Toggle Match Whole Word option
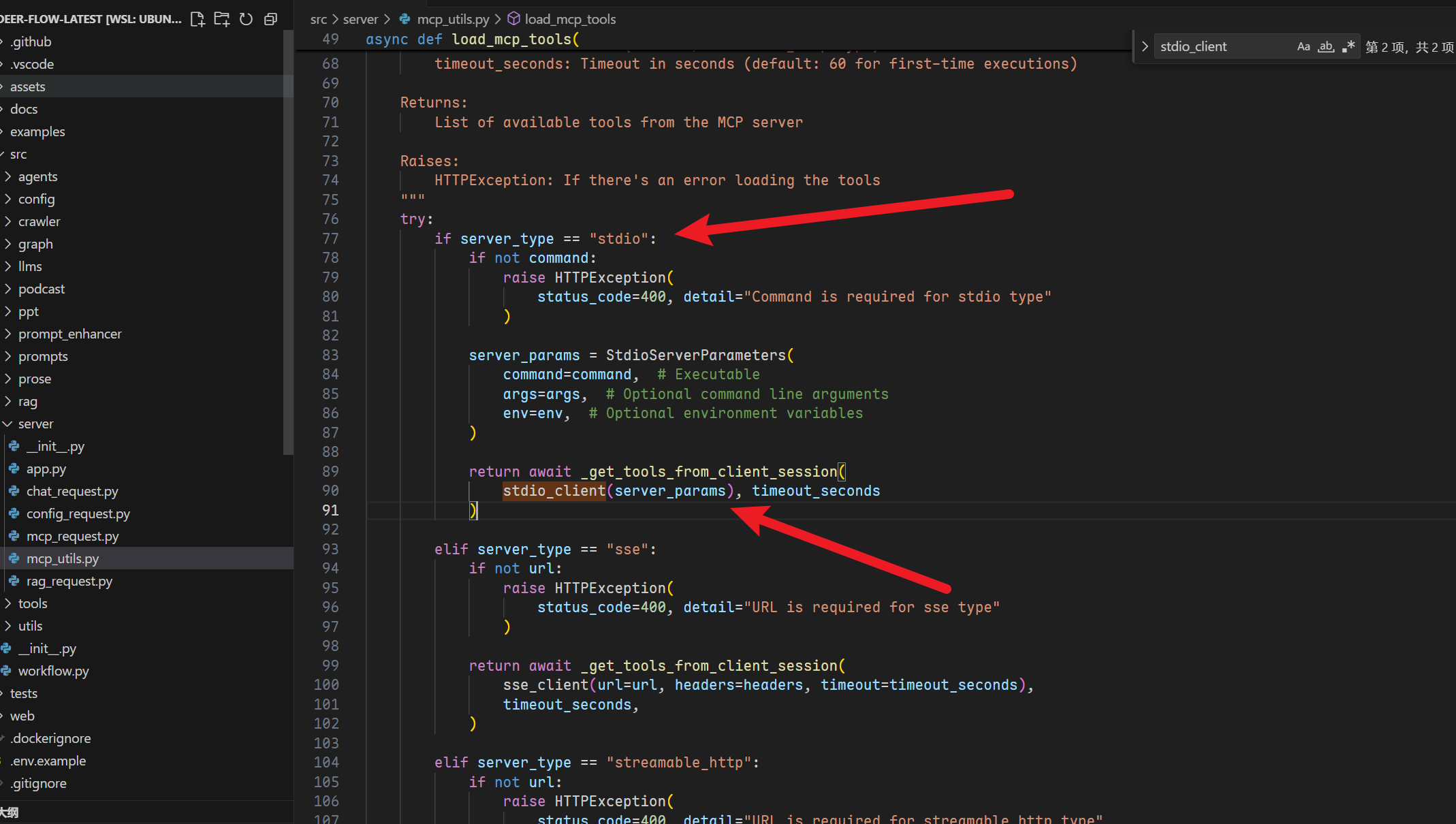Image resolution: width=1456 pixels, height=824 pixels. (1325, 47)
